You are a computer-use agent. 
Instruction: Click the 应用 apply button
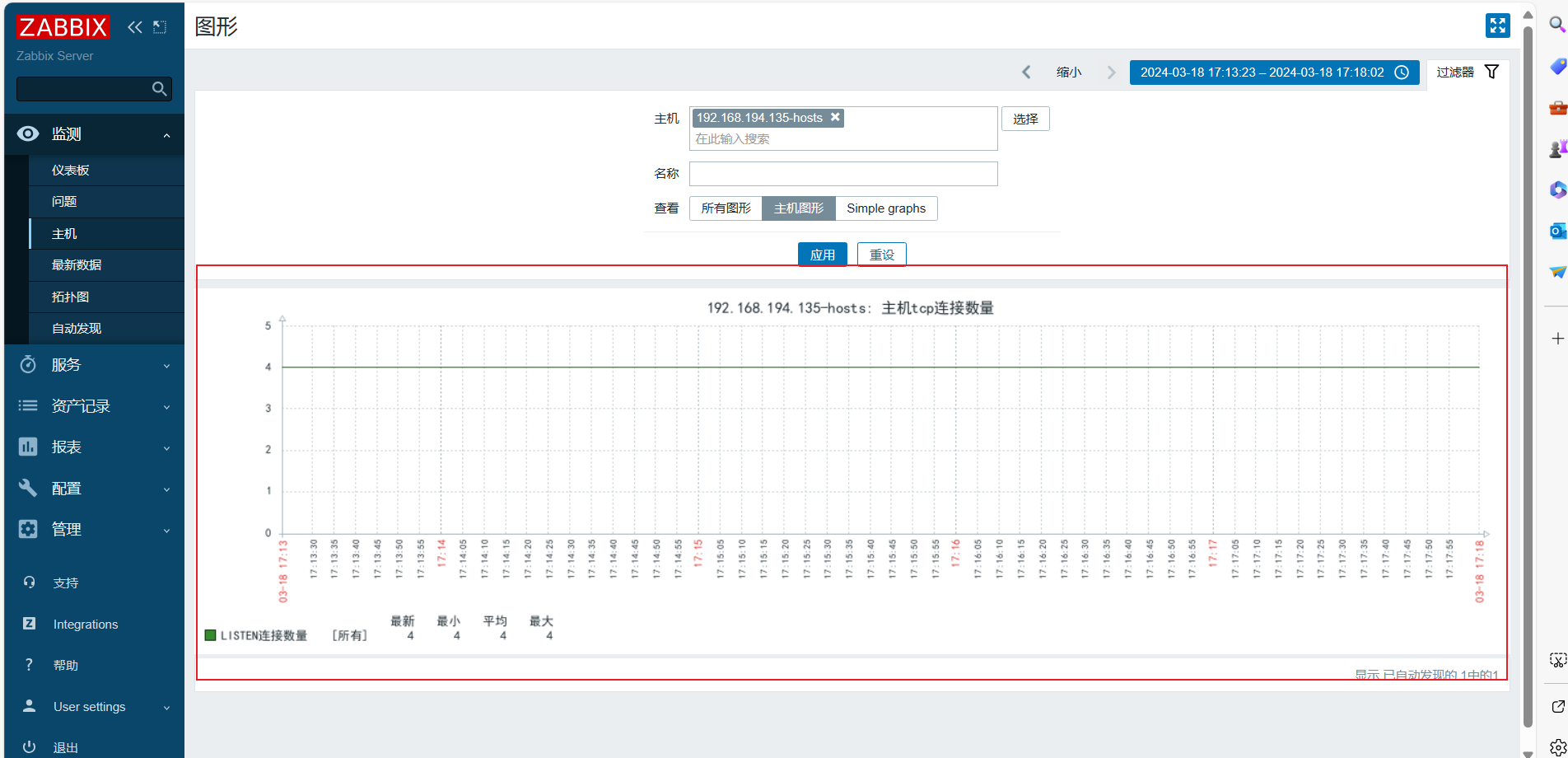[822, 255]
